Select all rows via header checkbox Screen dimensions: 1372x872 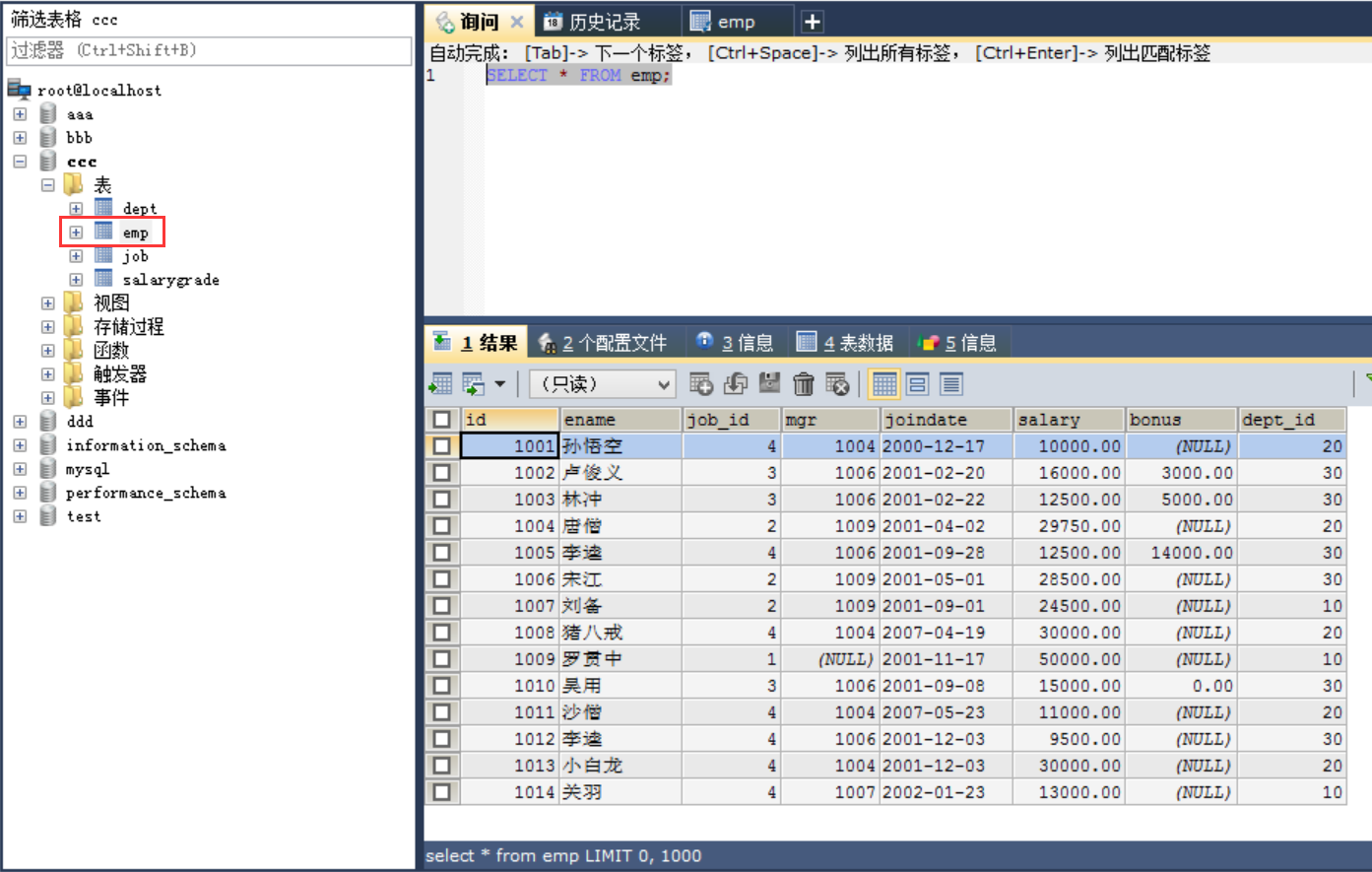(441, 419)
